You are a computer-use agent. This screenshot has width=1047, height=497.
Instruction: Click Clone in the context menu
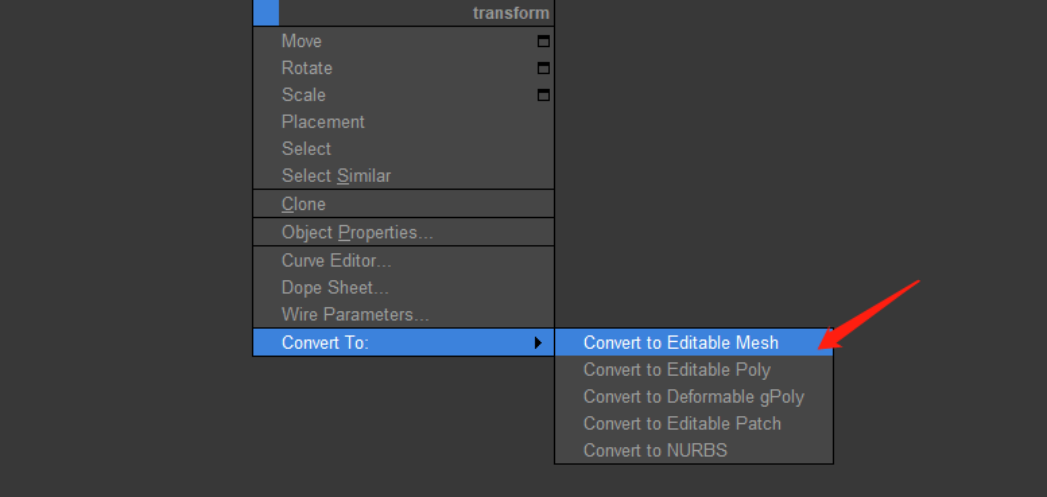(304, 204)
